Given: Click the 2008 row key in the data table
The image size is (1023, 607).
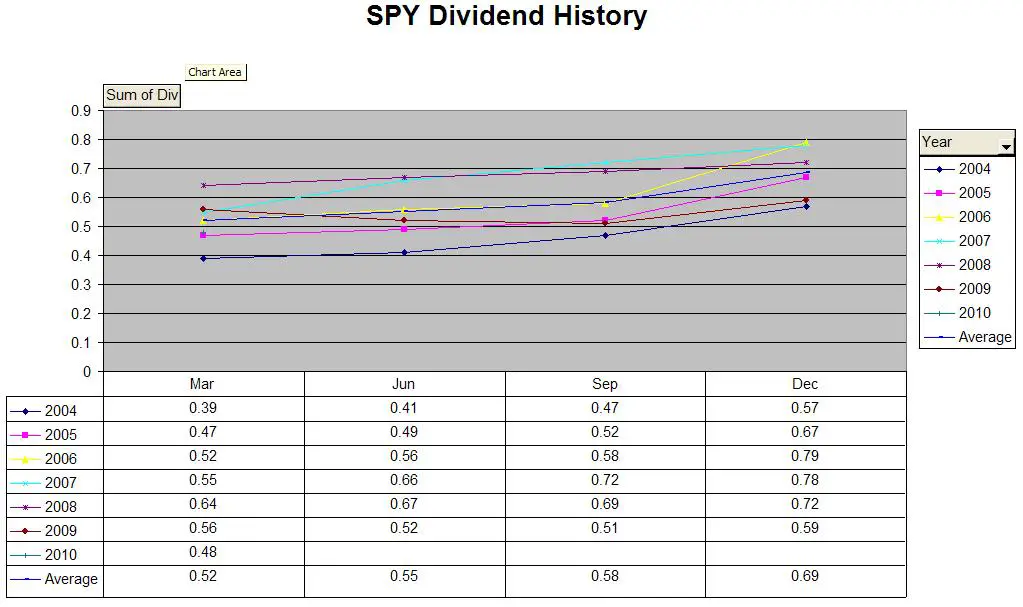Looking at the screenshot, I should [x=55, y=507].
